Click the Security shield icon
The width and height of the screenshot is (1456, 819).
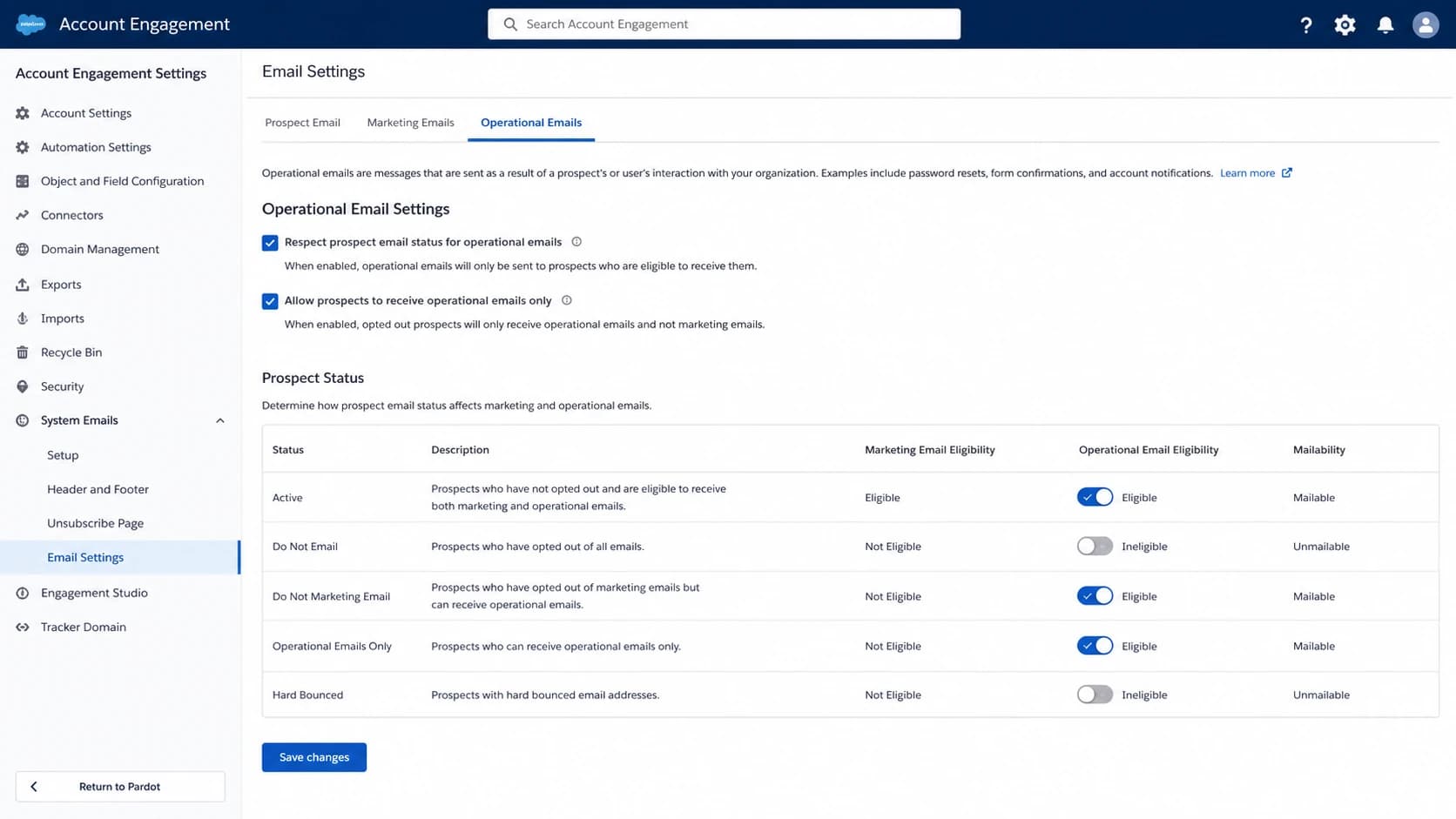[x=23, y=386]
